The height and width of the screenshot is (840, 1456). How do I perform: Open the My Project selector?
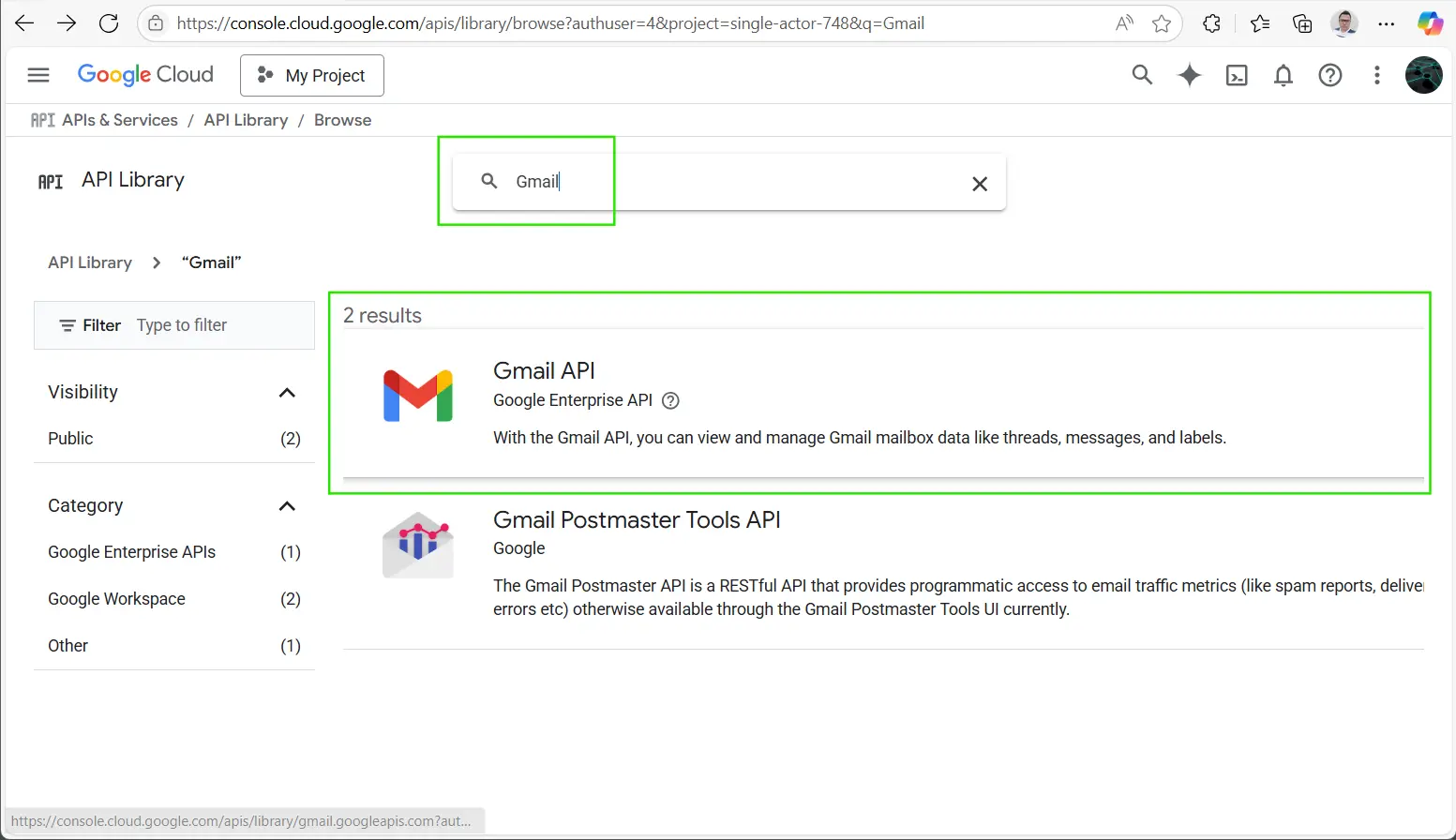point(312,75)
